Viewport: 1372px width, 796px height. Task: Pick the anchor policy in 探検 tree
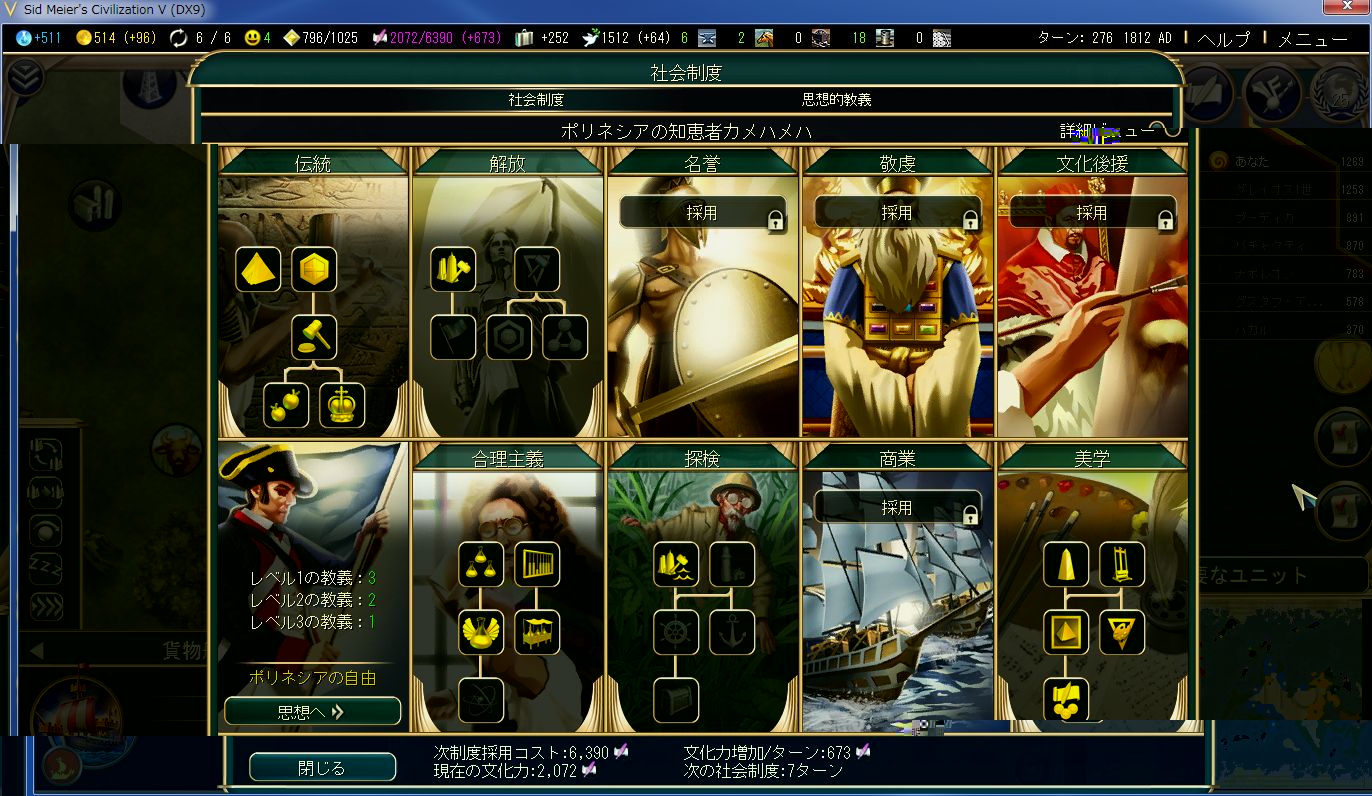click(x=732, y=632)
